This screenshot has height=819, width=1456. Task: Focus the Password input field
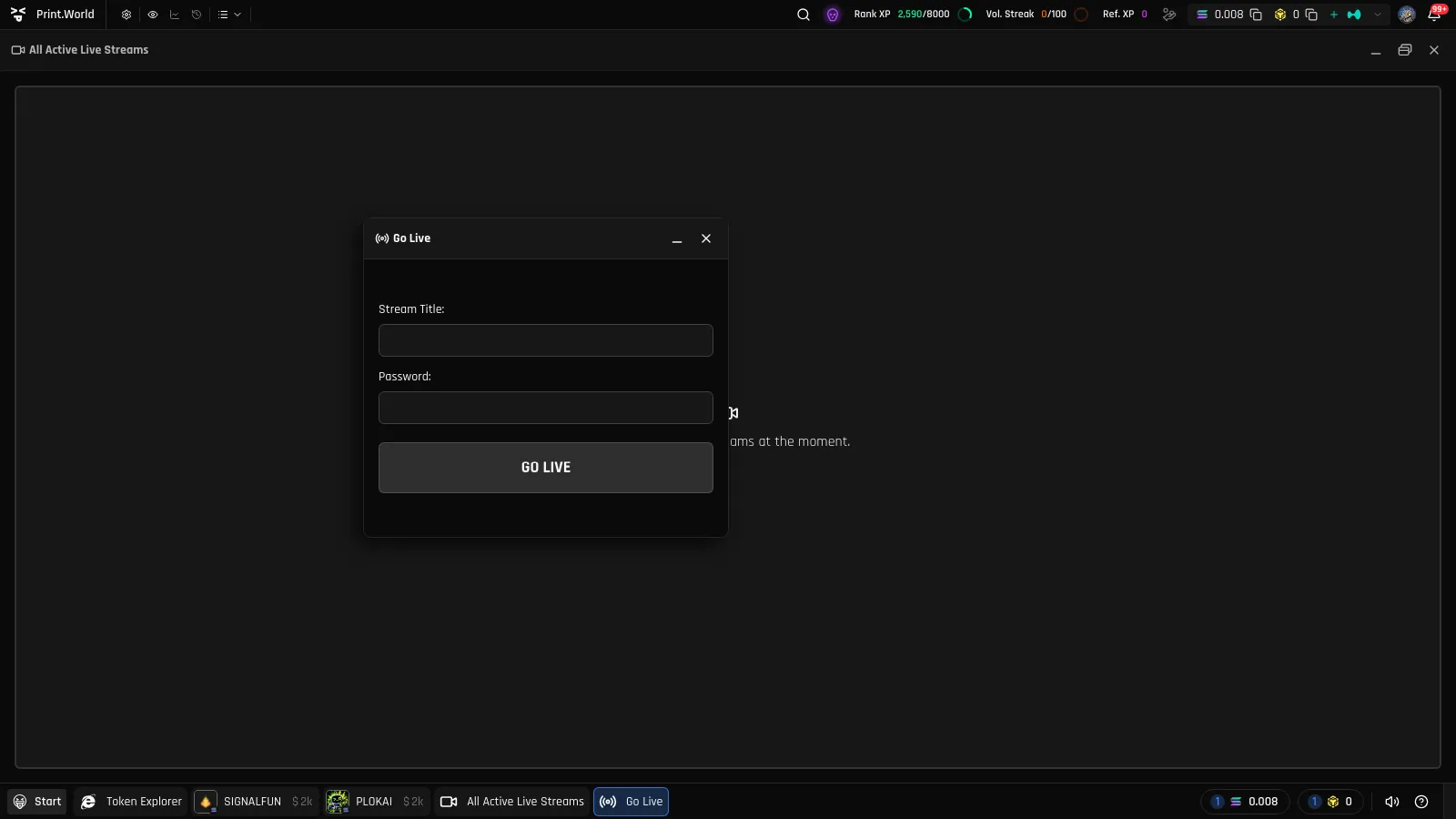(546, 408)
